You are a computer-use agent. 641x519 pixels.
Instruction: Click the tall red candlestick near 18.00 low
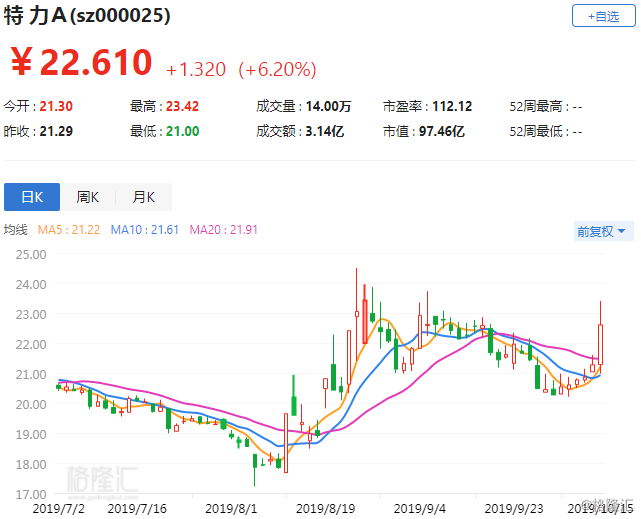(286, 443)
